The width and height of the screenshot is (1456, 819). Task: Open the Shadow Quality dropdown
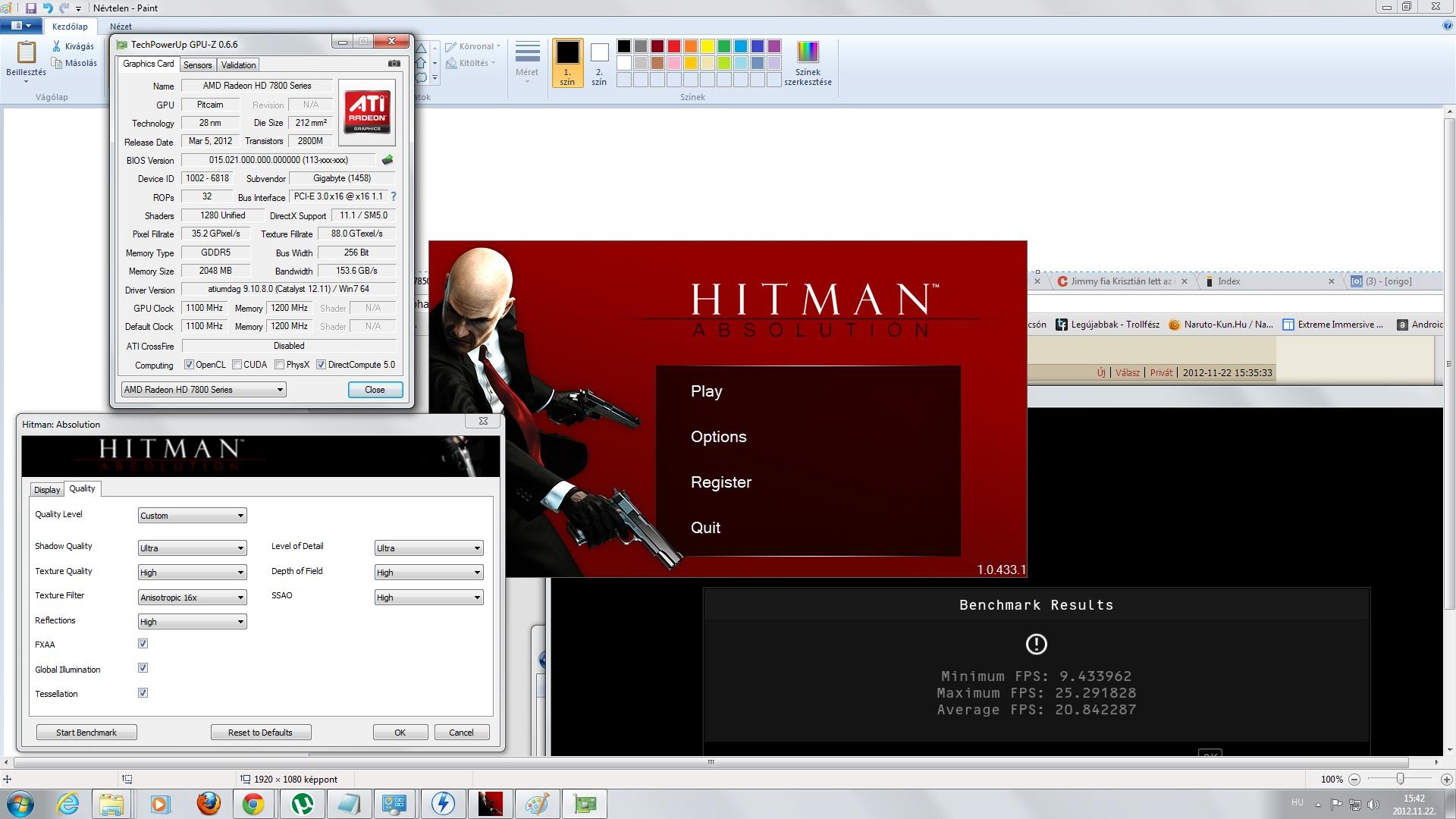(x=193, y=548)
